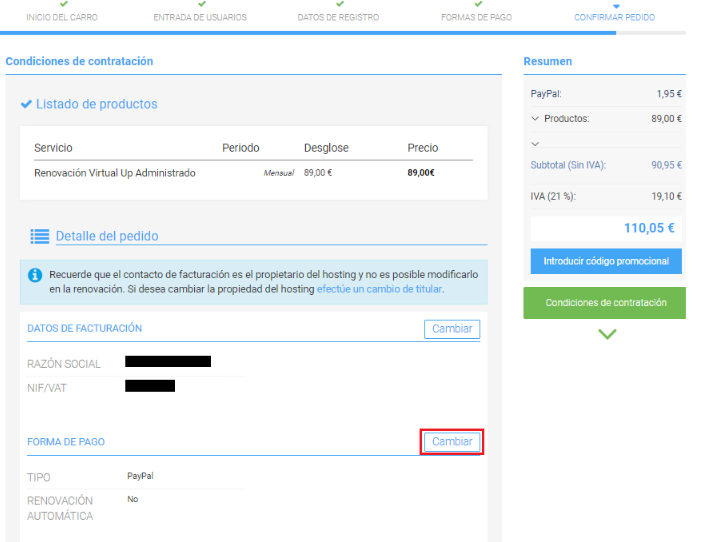Click FORMA DE PAGO heading
Image resolution: width=701 pixels, height=542 pixels.
(66, 442)
